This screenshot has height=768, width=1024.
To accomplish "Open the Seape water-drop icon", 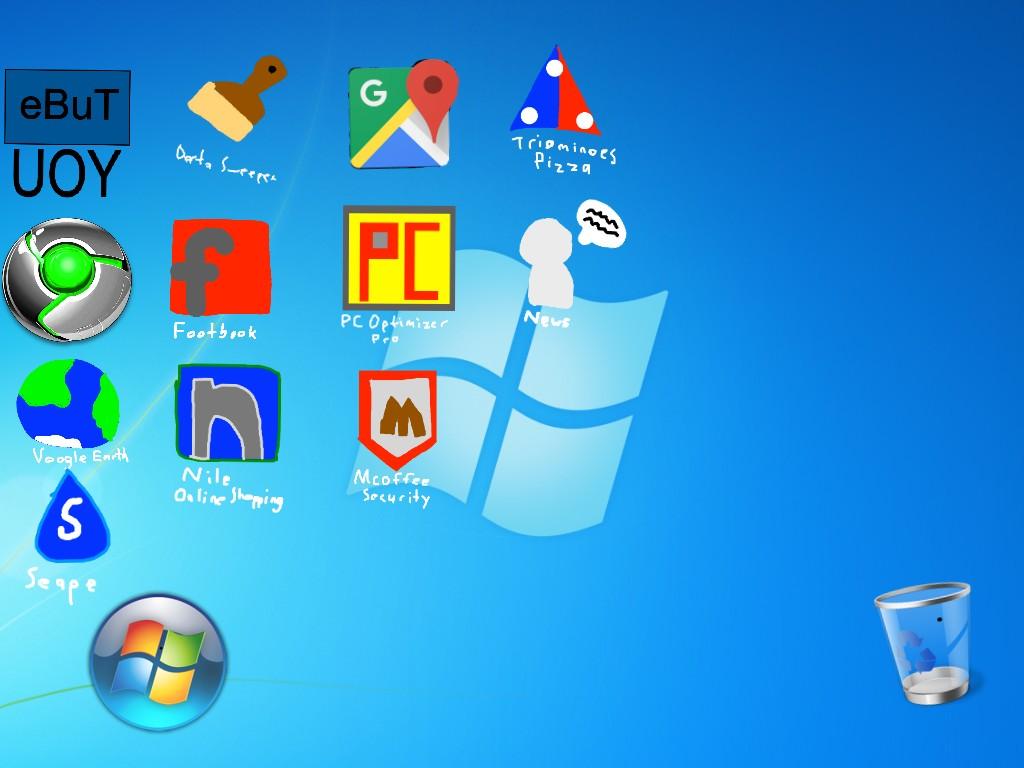I will 72,516.
